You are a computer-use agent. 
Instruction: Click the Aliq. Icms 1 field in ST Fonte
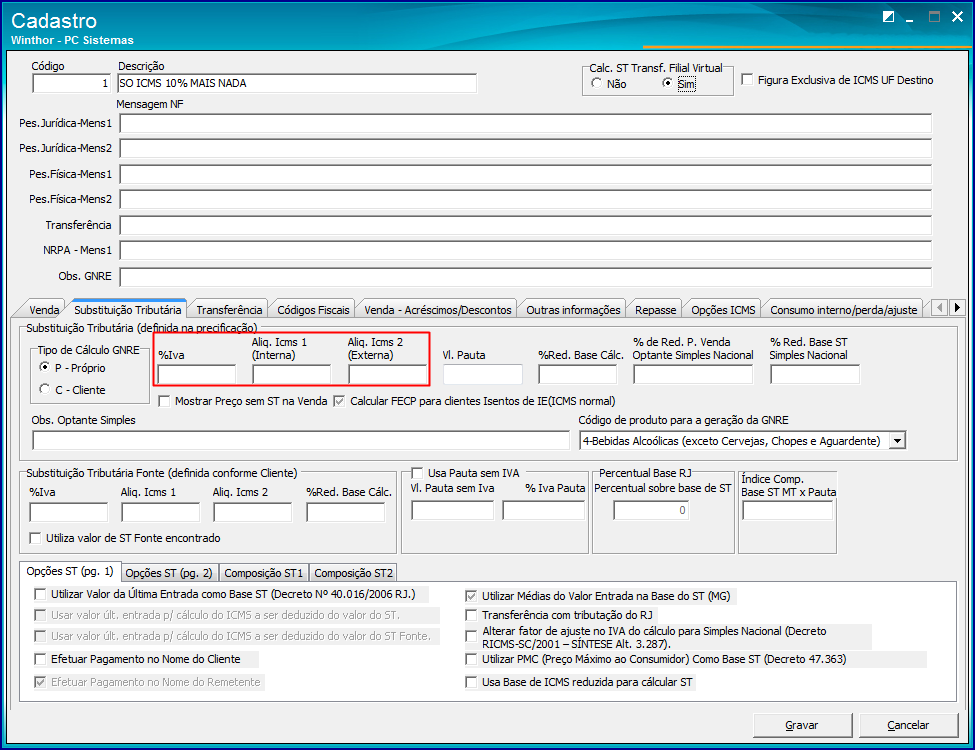(160, 512)
